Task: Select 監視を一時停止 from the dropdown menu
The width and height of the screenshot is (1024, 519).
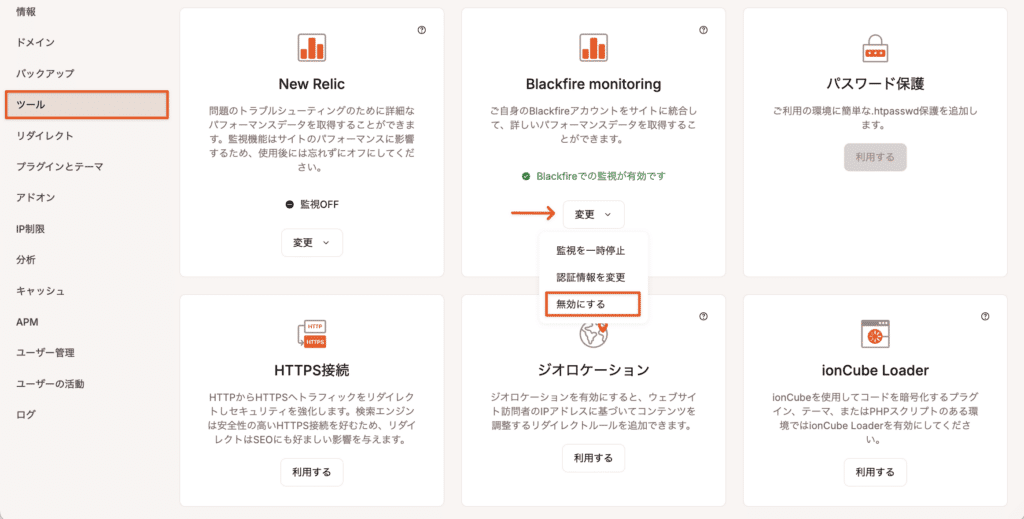Action: [591, 250]
